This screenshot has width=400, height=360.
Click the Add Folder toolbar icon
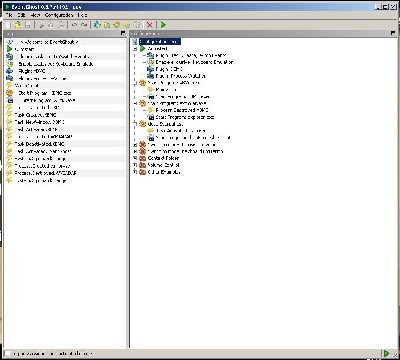(x=107, y=25)
